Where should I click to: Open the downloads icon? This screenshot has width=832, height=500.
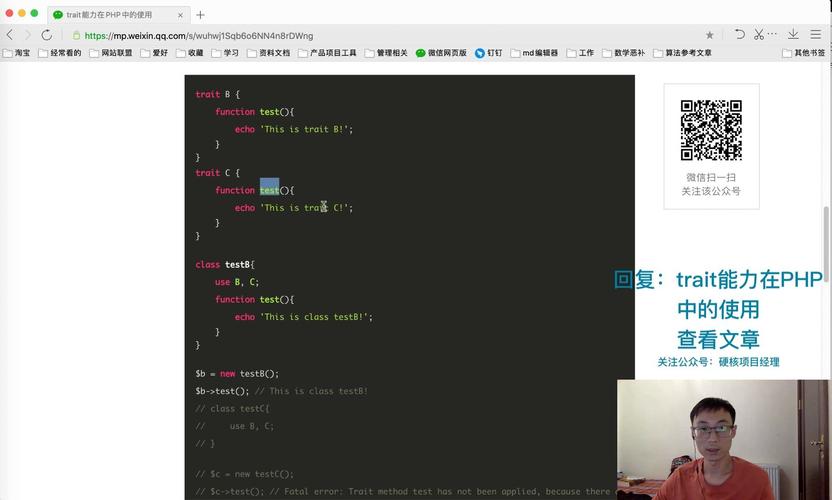[793, 35]
